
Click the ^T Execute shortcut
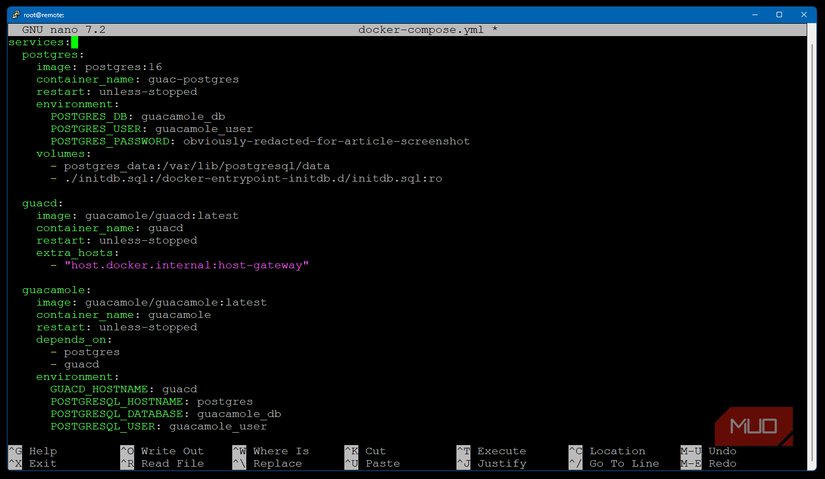click(491, 451)
